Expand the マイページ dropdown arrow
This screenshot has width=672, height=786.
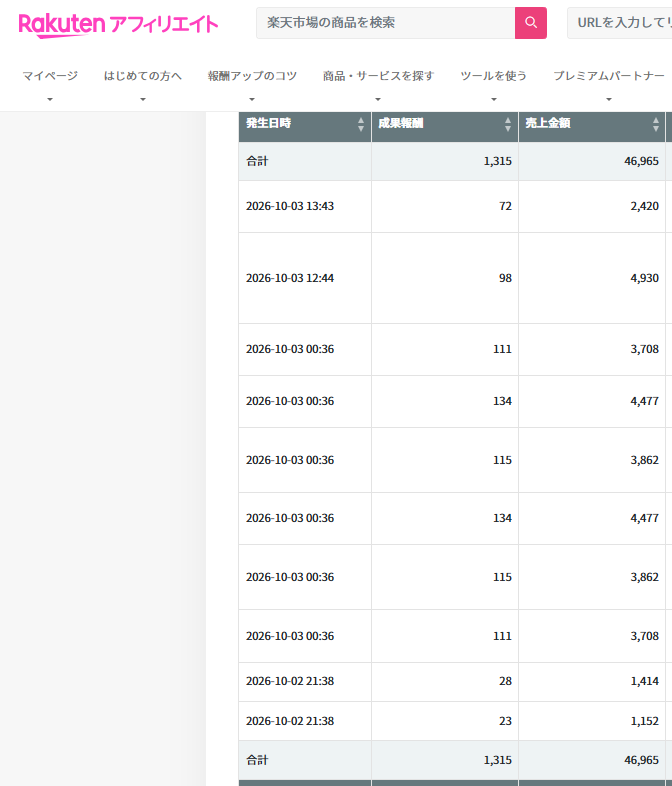[x=50, y=99]
